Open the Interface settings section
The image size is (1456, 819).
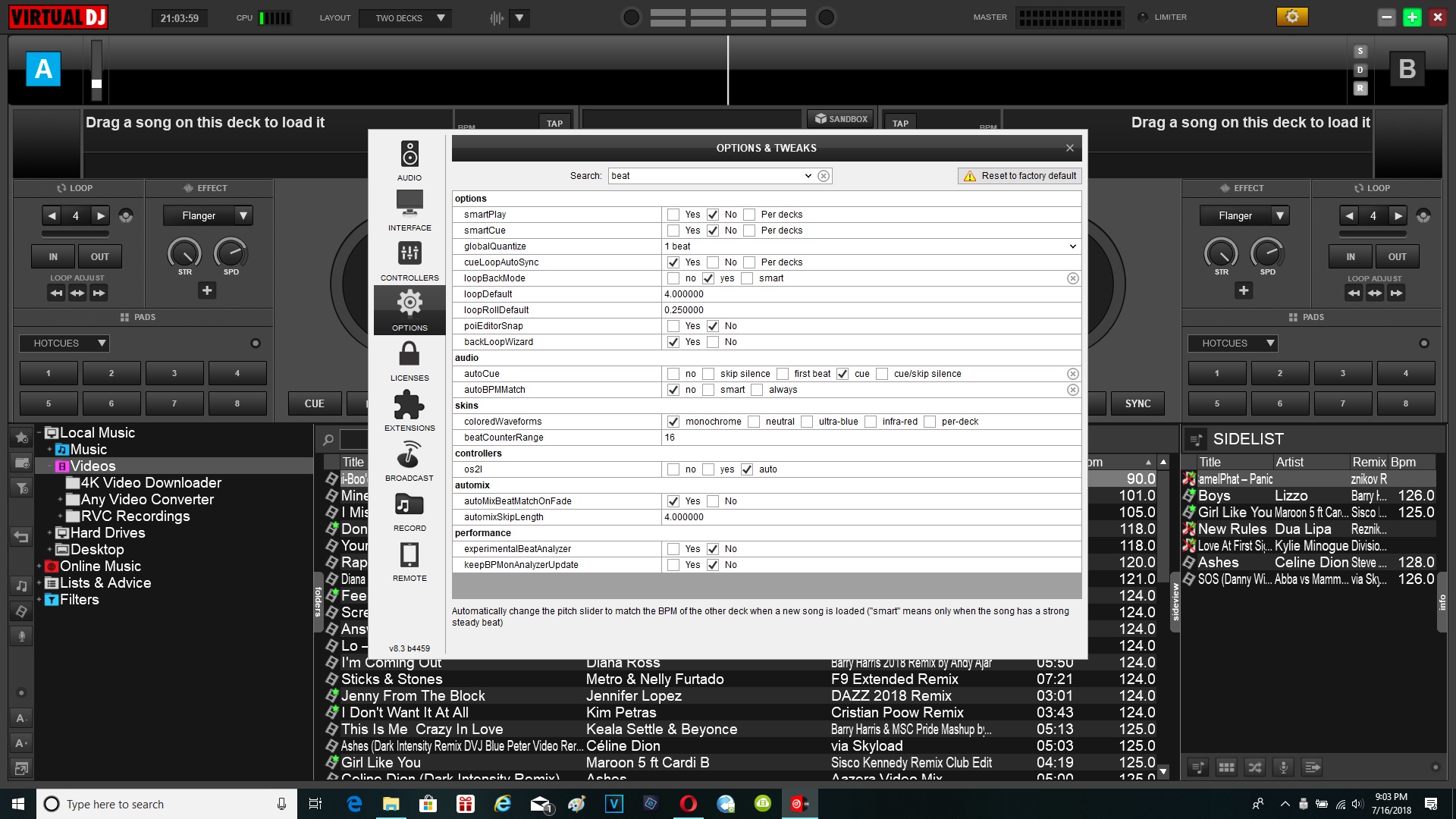coord(409,210)
